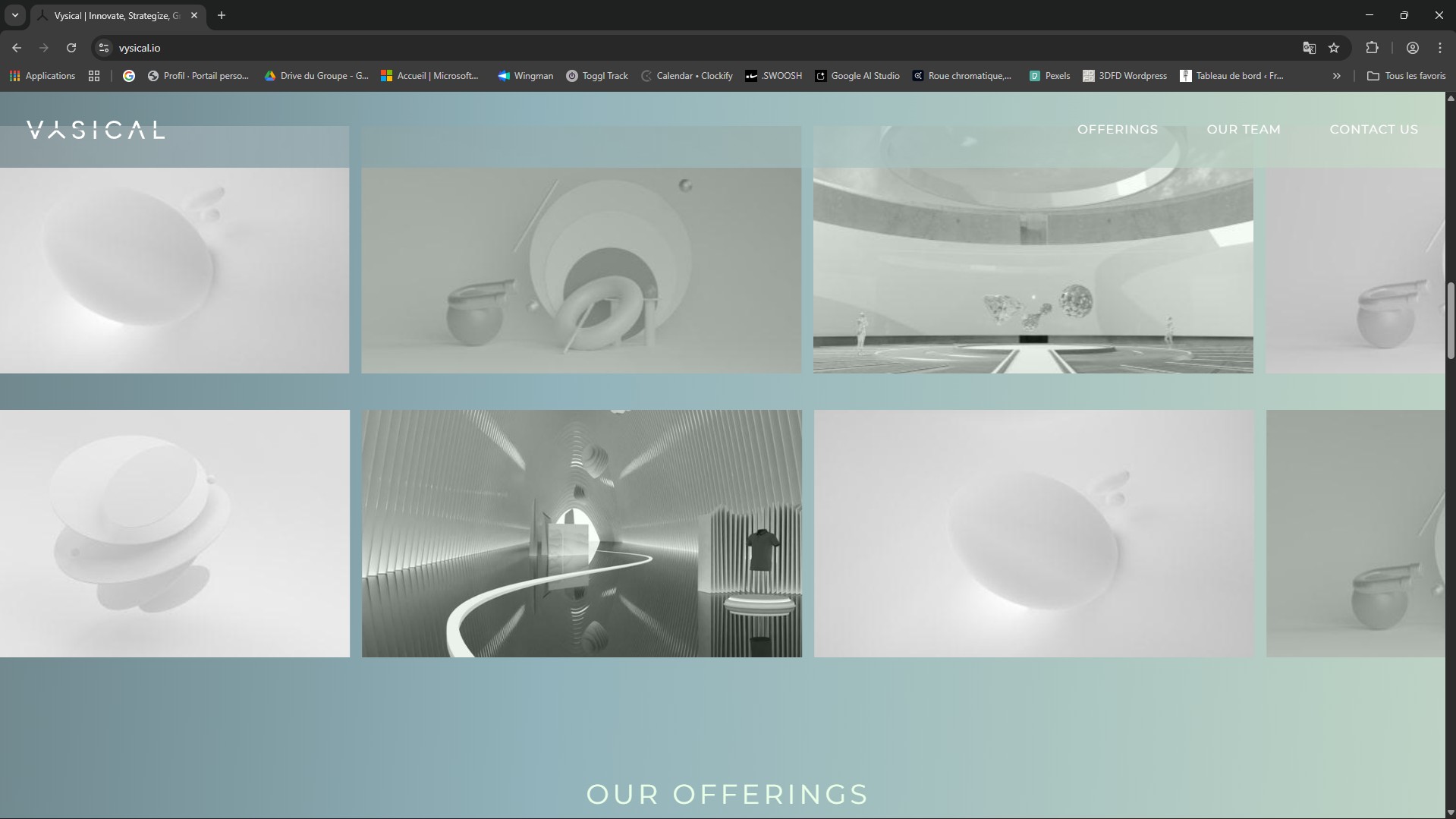Open the Google bookmark icon
The width and height of the screenshot is (1456, 819).
click(x=129, y=76)
